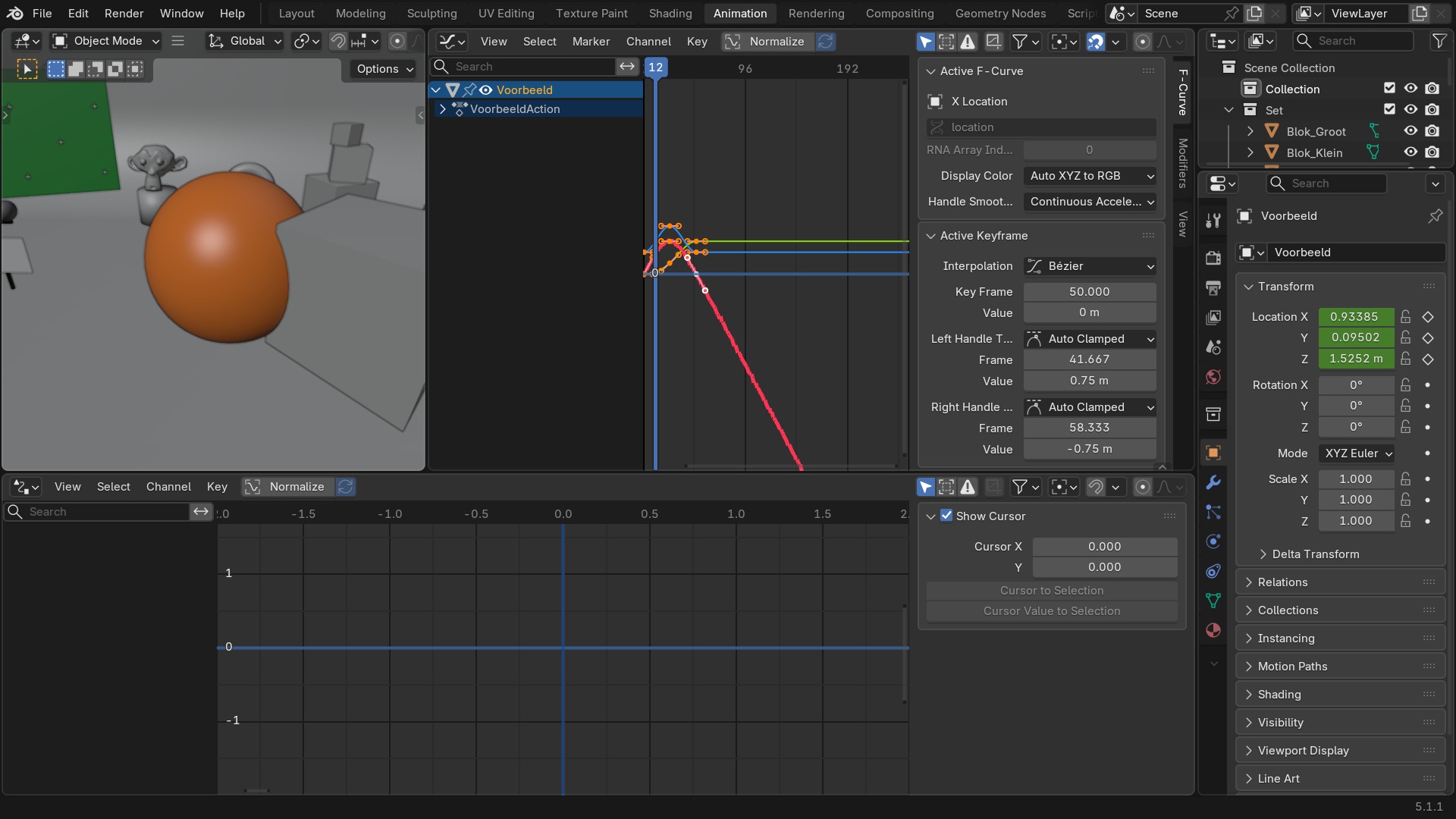
Task: Open the File menu
Action: (42, 14)
